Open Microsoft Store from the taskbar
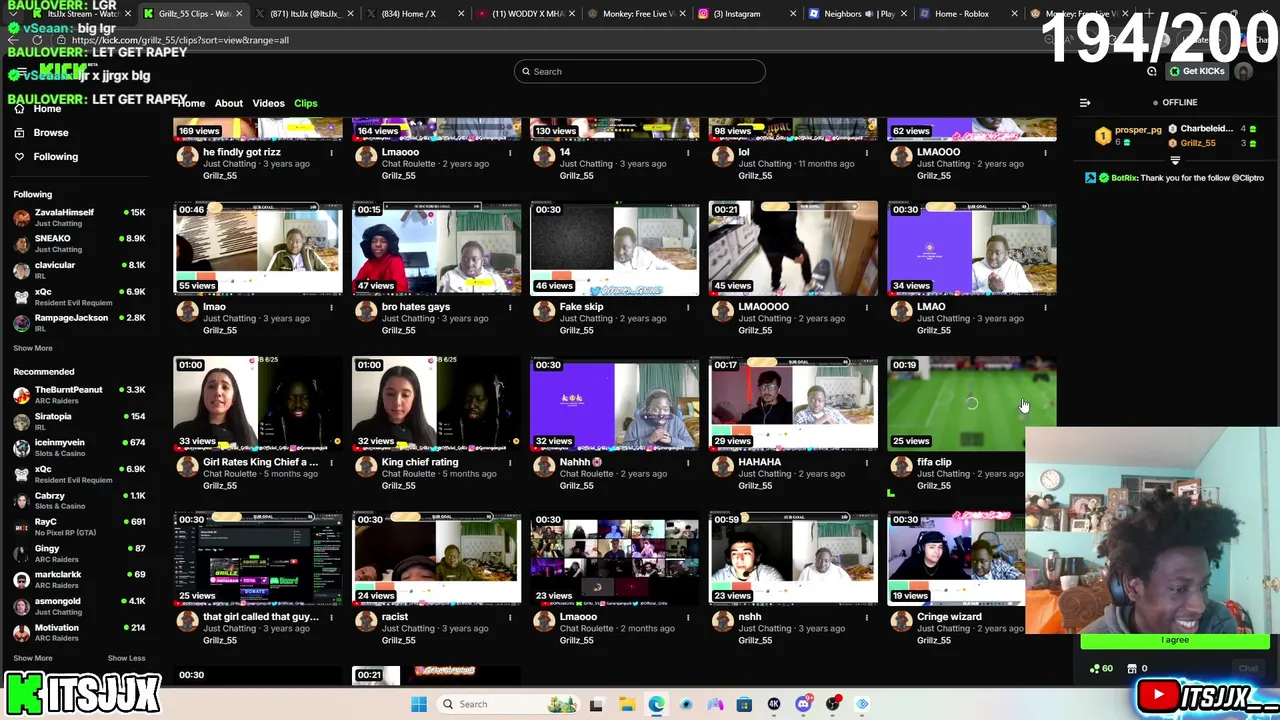1280x720 pixels. (744, 704)
